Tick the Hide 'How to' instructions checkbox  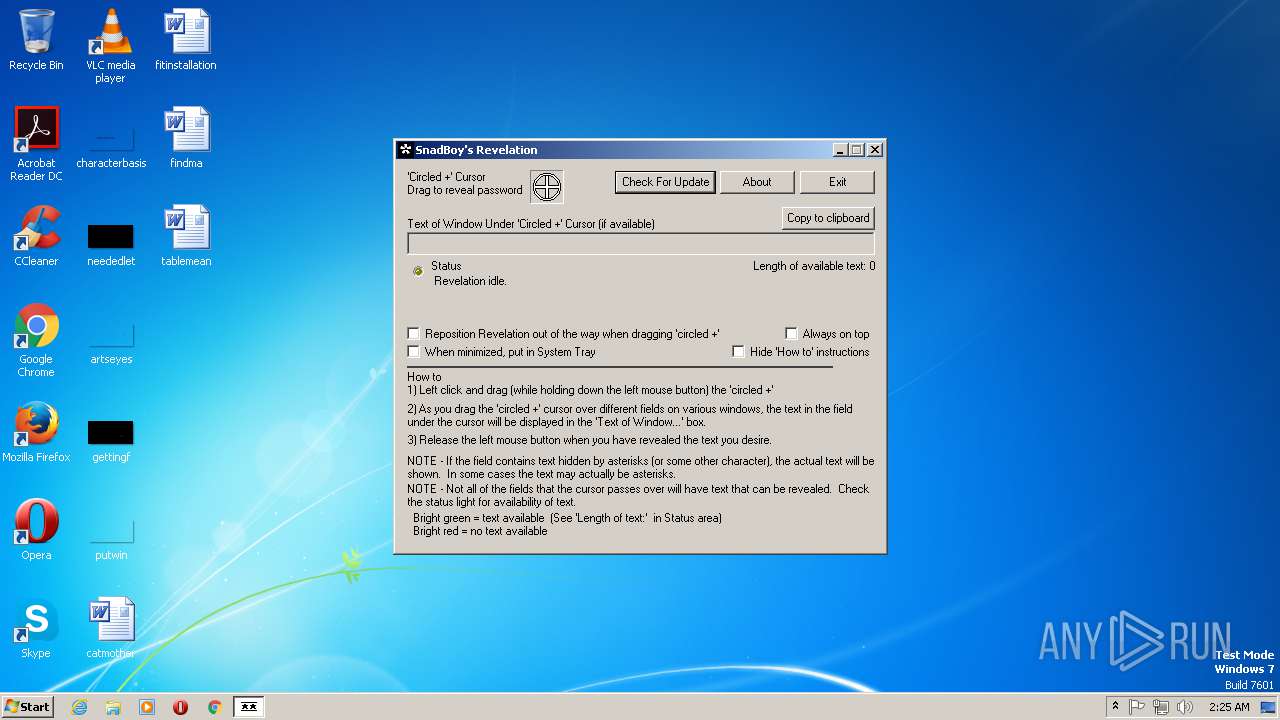739,352
